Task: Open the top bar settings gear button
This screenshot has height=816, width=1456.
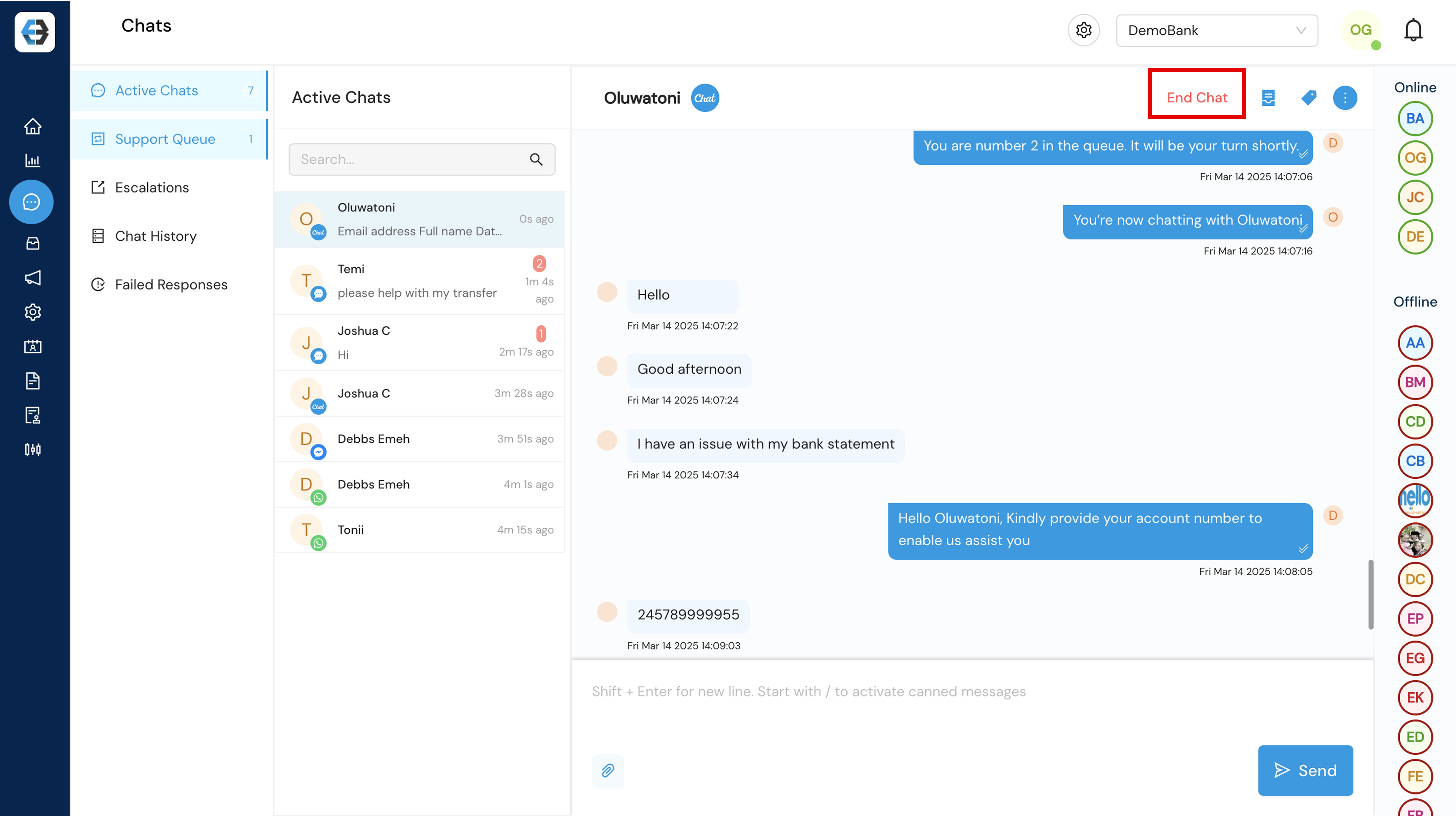Action: (1083, 30)
